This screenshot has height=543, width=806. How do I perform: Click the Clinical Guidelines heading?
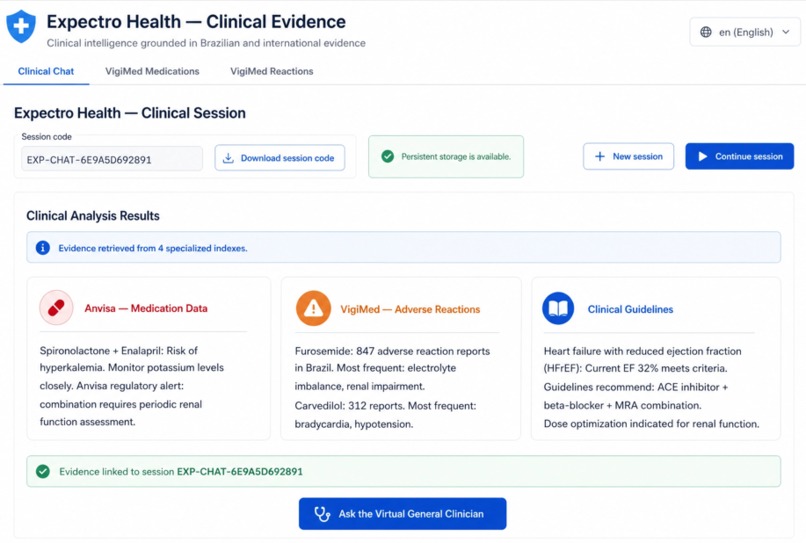[630, 309]
